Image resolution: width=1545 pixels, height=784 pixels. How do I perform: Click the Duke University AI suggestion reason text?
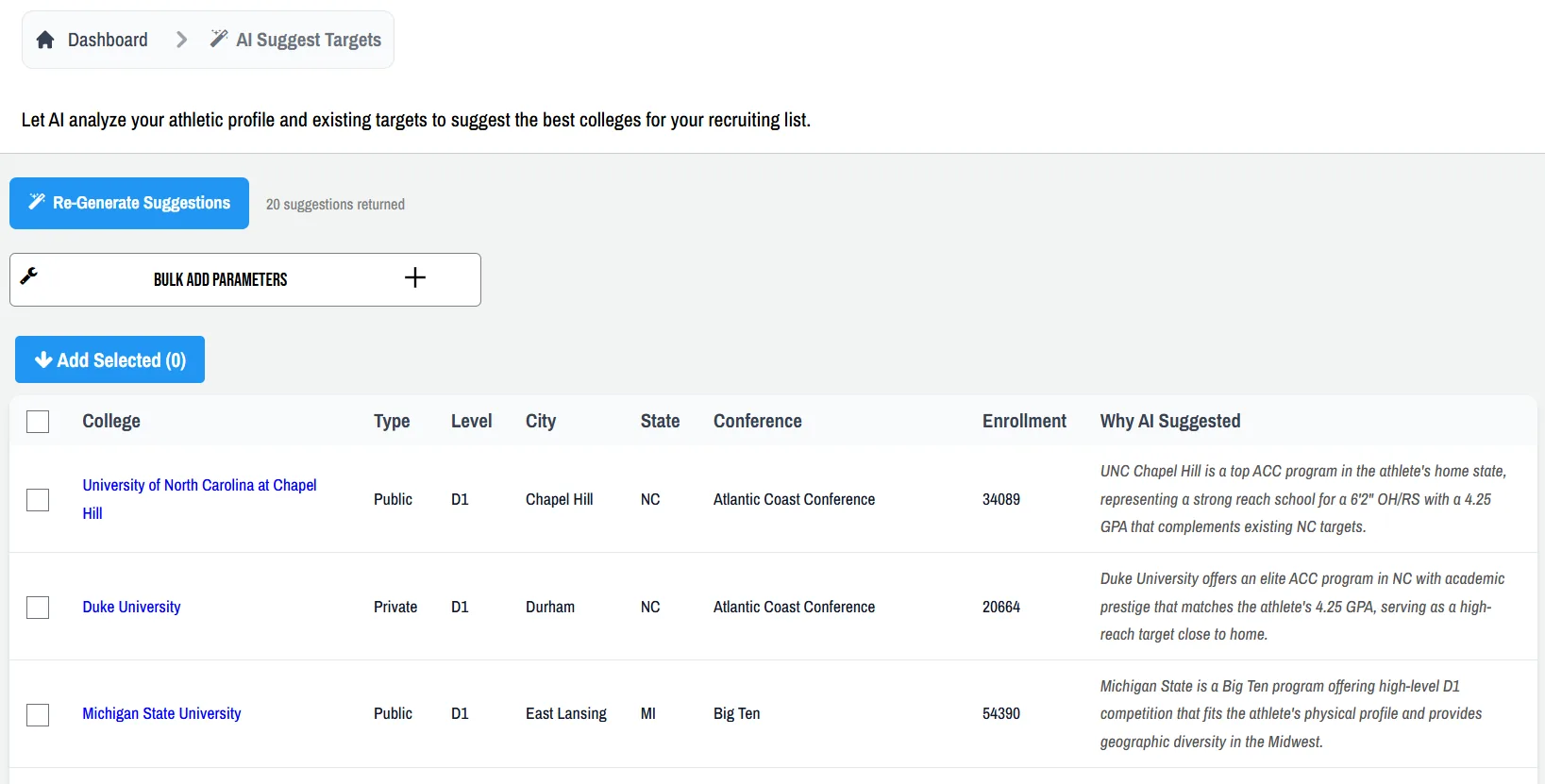pyautogui.click(x=1302, y=607)
